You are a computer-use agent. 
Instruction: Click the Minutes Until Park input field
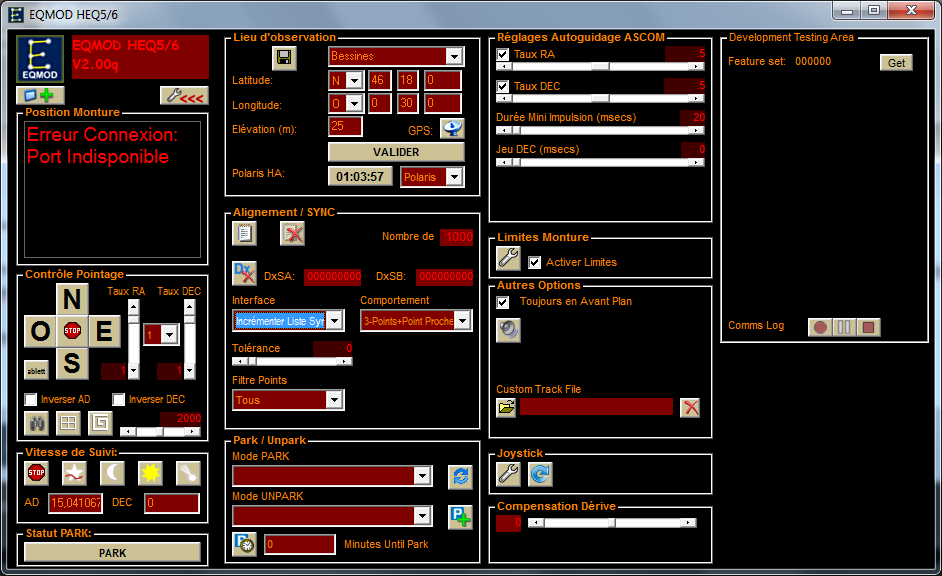[300, 544]
